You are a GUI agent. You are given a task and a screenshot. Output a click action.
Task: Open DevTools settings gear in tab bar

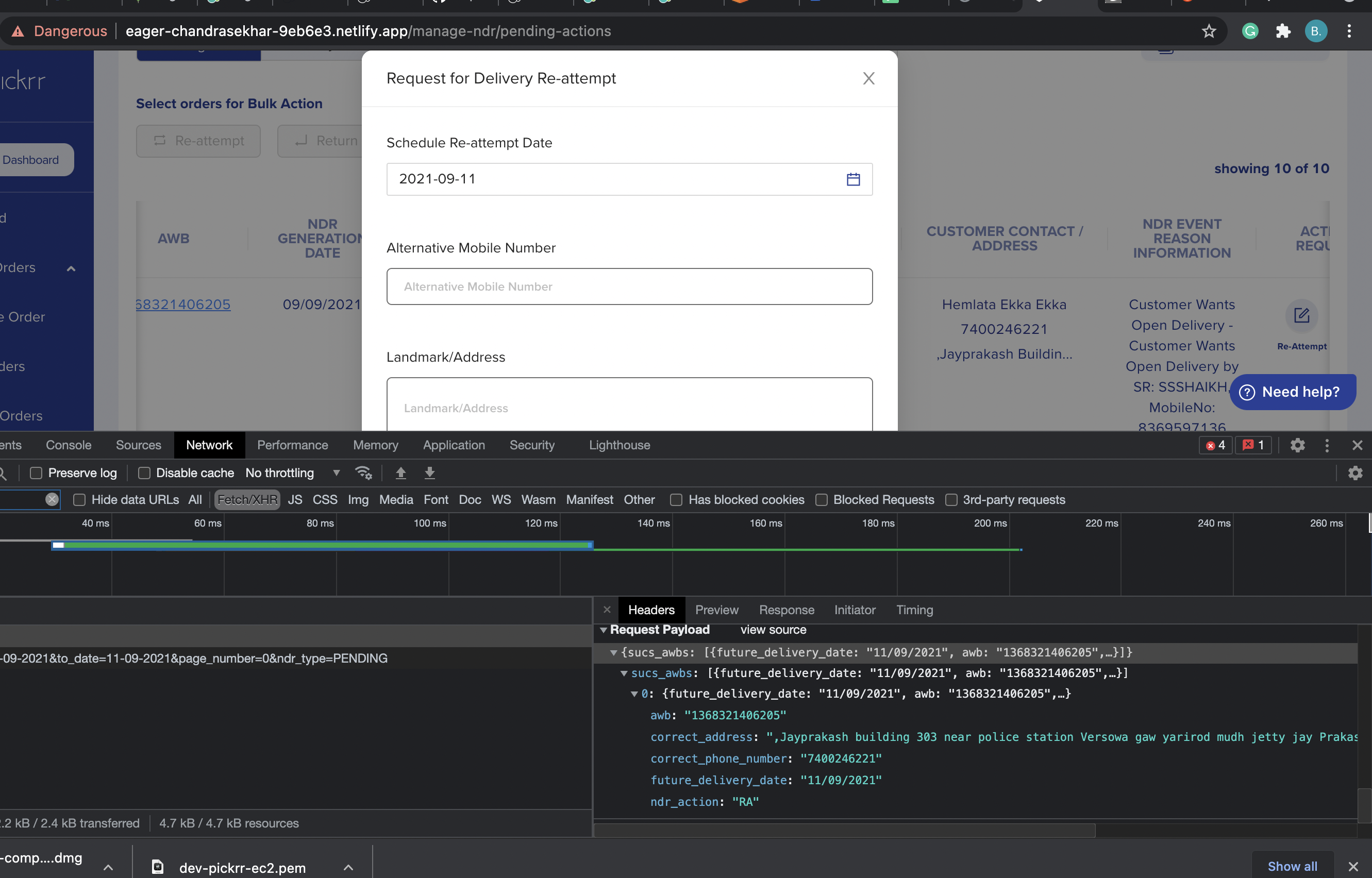1298,445
